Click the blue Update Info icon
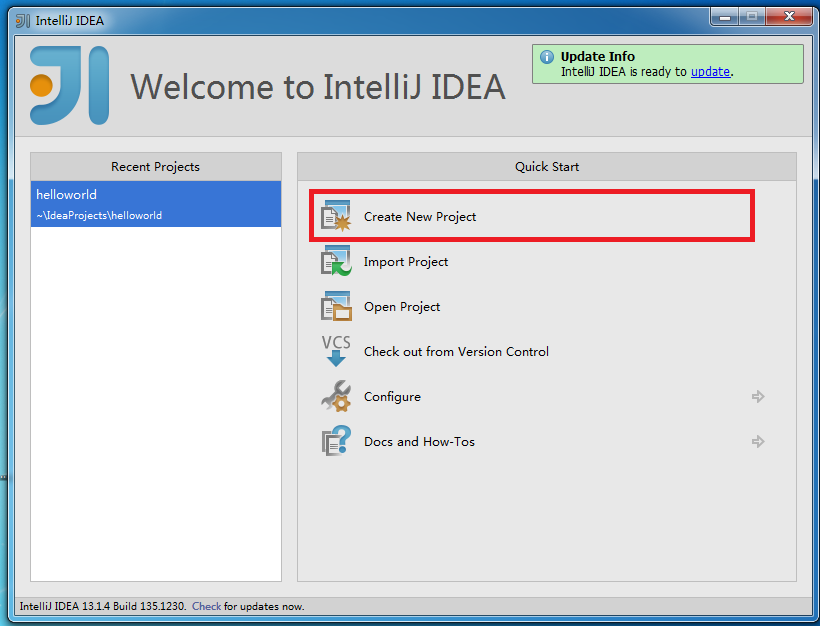The width and height of the screenshot is (820, 626). coord(546,57)
